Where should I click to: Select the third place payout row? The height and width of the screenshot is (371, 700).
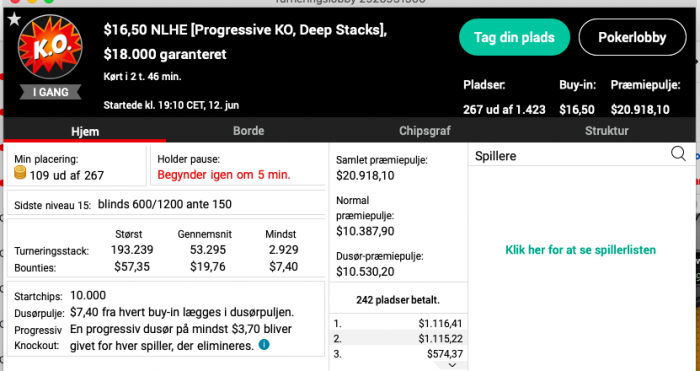398,354
